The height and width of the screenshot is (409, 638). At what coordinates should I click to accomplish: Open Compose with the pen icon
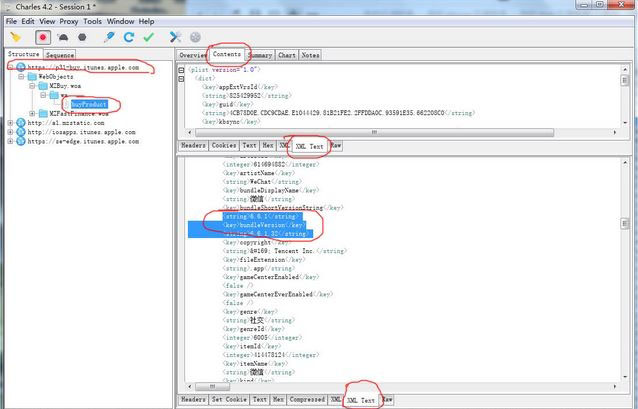click(x=109, y=37)
